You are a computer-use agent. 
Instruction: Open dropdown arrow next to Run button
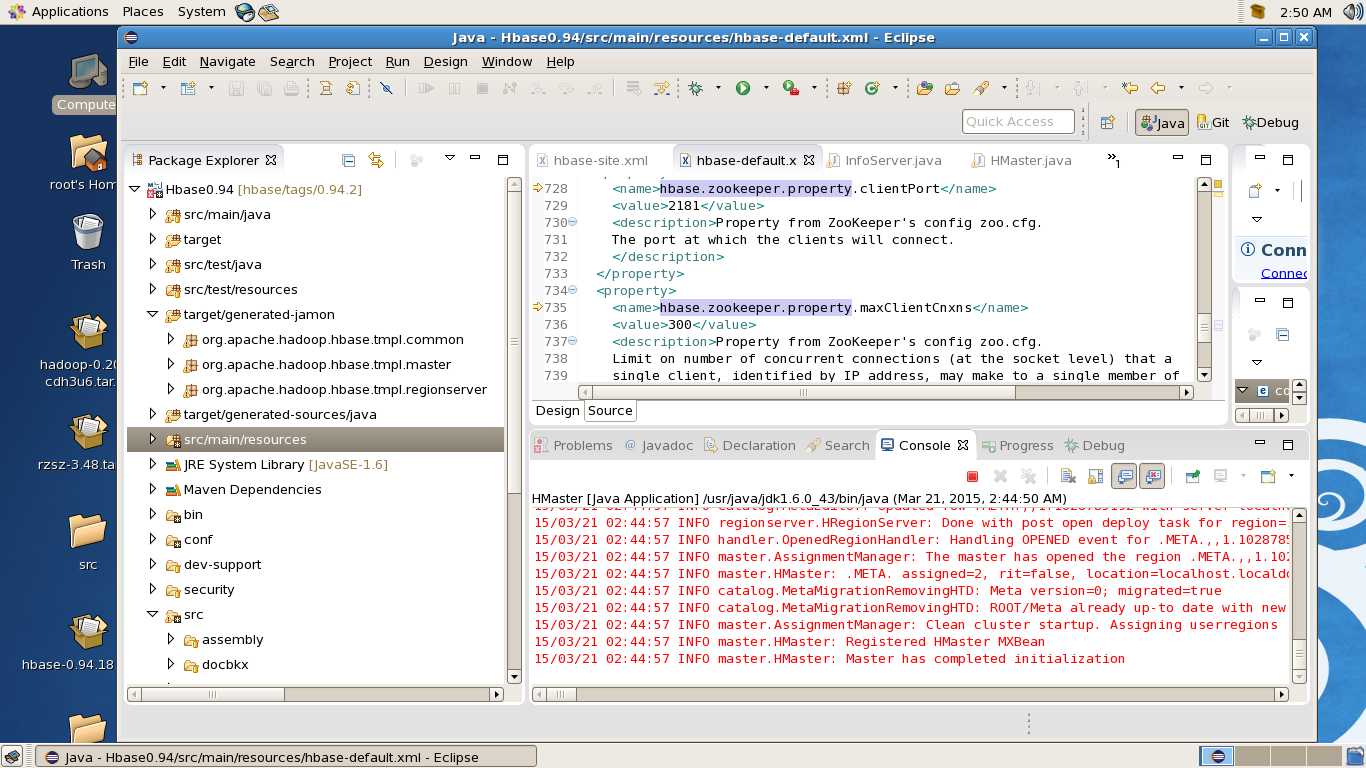[x=766, y=88]
